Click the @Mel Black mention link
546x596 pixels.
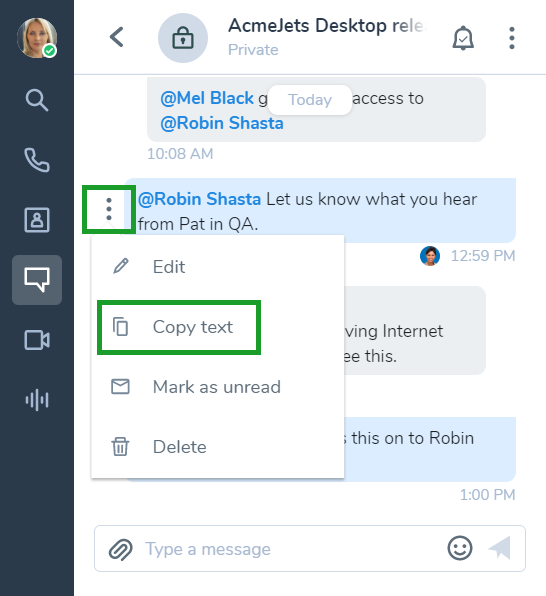click(207, 98)
